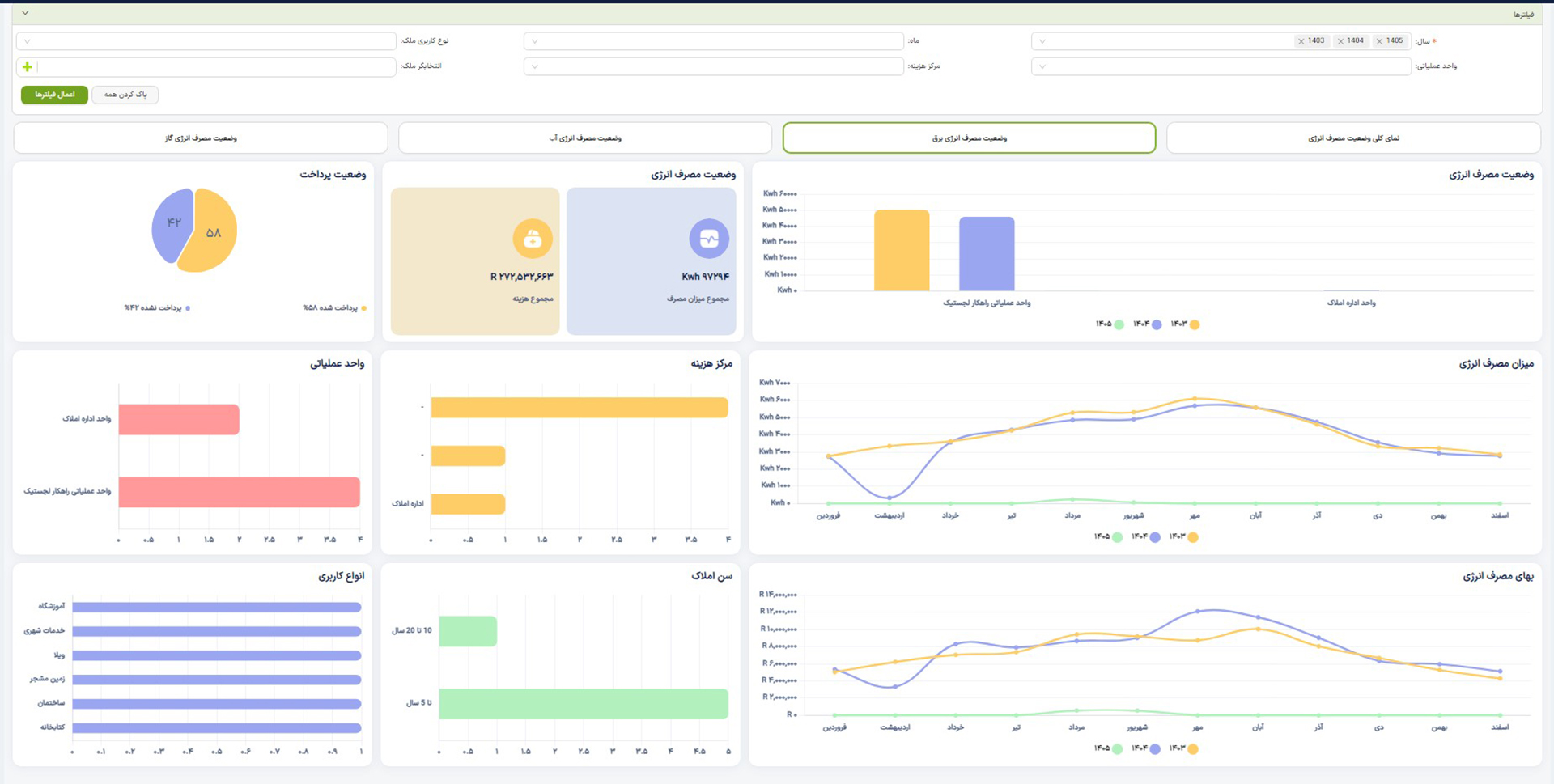Expand the operational unit dropdown
The image size is (1554, 784).
(1221, 66)
